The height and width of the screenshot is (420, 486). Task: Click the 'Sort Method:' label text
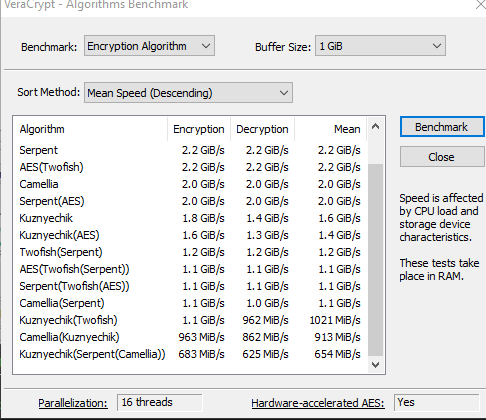(x=49, y=92)
